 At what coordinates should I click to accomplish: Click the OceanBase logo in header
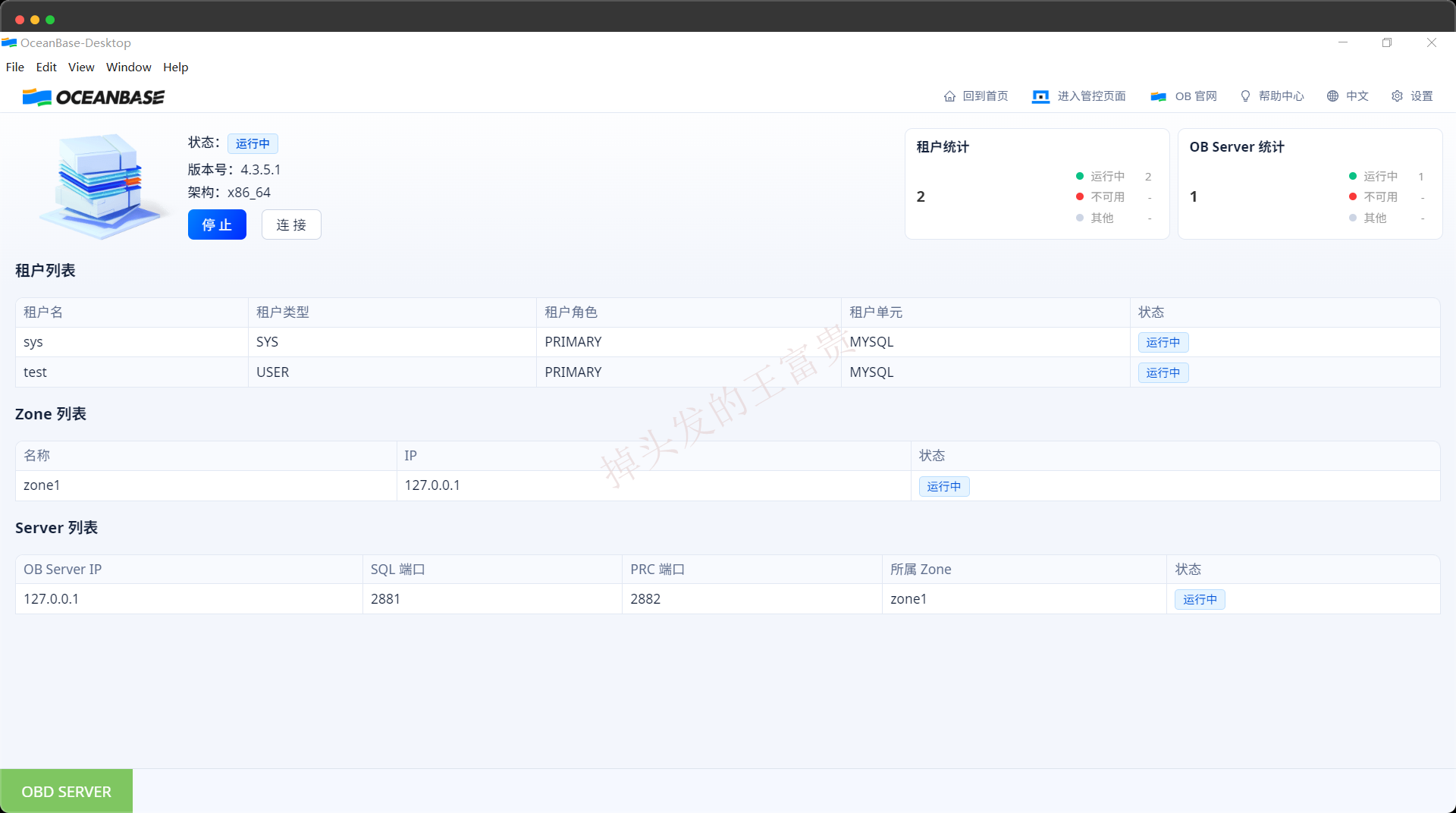93,97
